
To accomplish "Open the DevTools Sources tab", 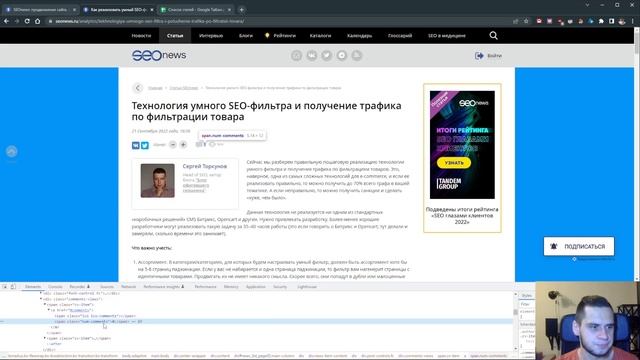I will [107, 287].
